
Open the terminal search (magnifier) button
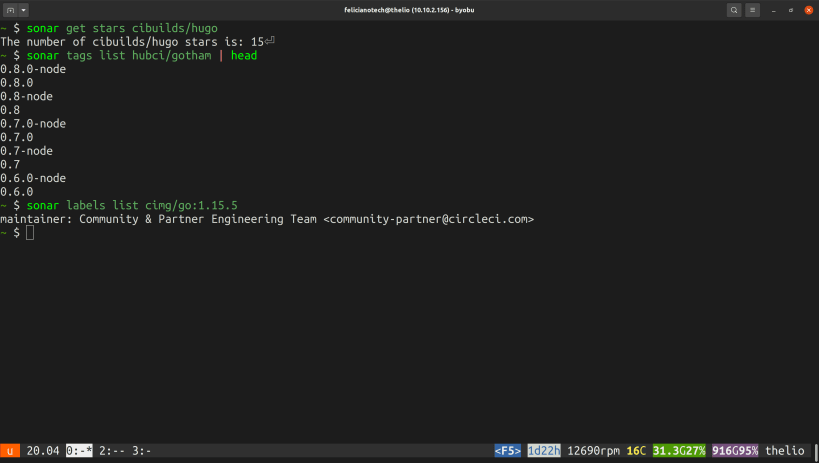pyautogui.click(x=734, y=10)
